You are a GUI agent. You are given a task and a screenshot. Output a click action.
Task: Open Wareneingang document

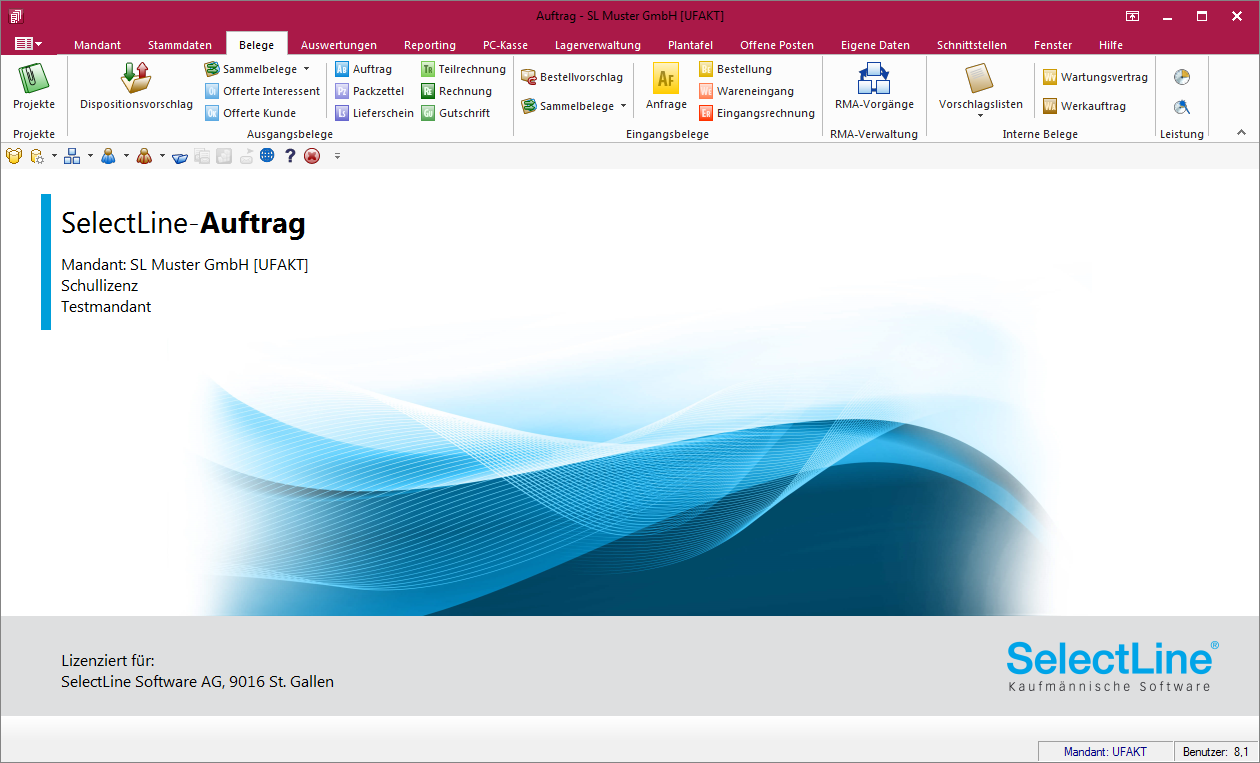pos(746,91)
